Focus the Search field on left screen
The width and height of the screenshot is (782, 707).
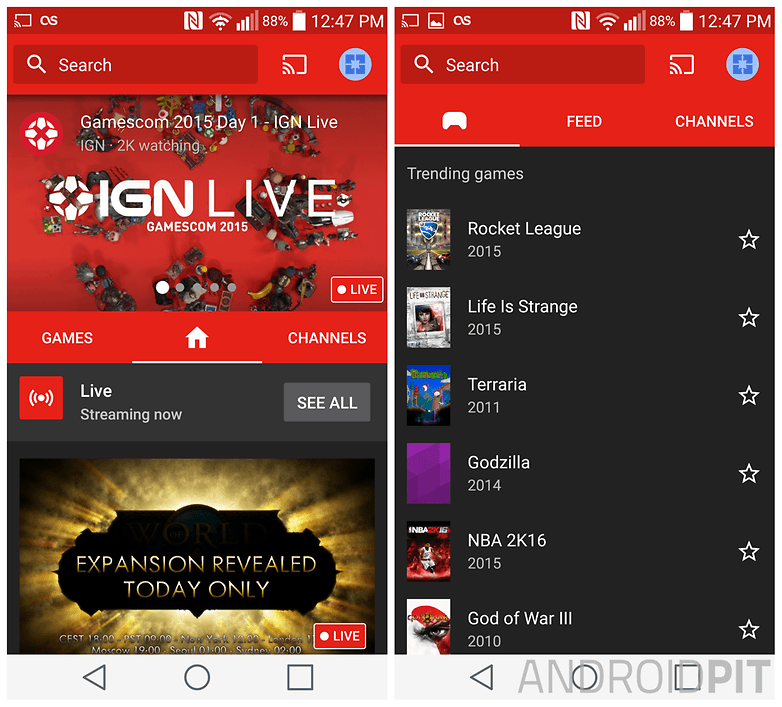point(135,64)
